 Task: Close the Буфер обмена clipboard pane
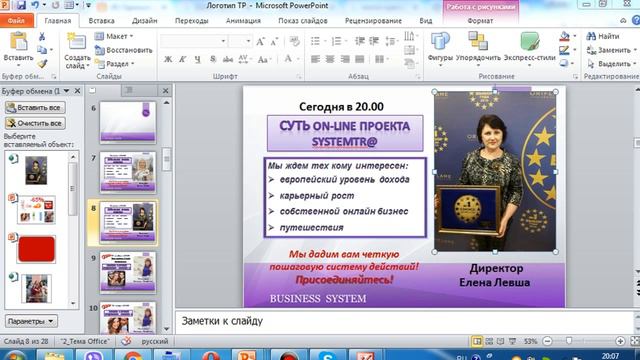(x=78, y=91)
